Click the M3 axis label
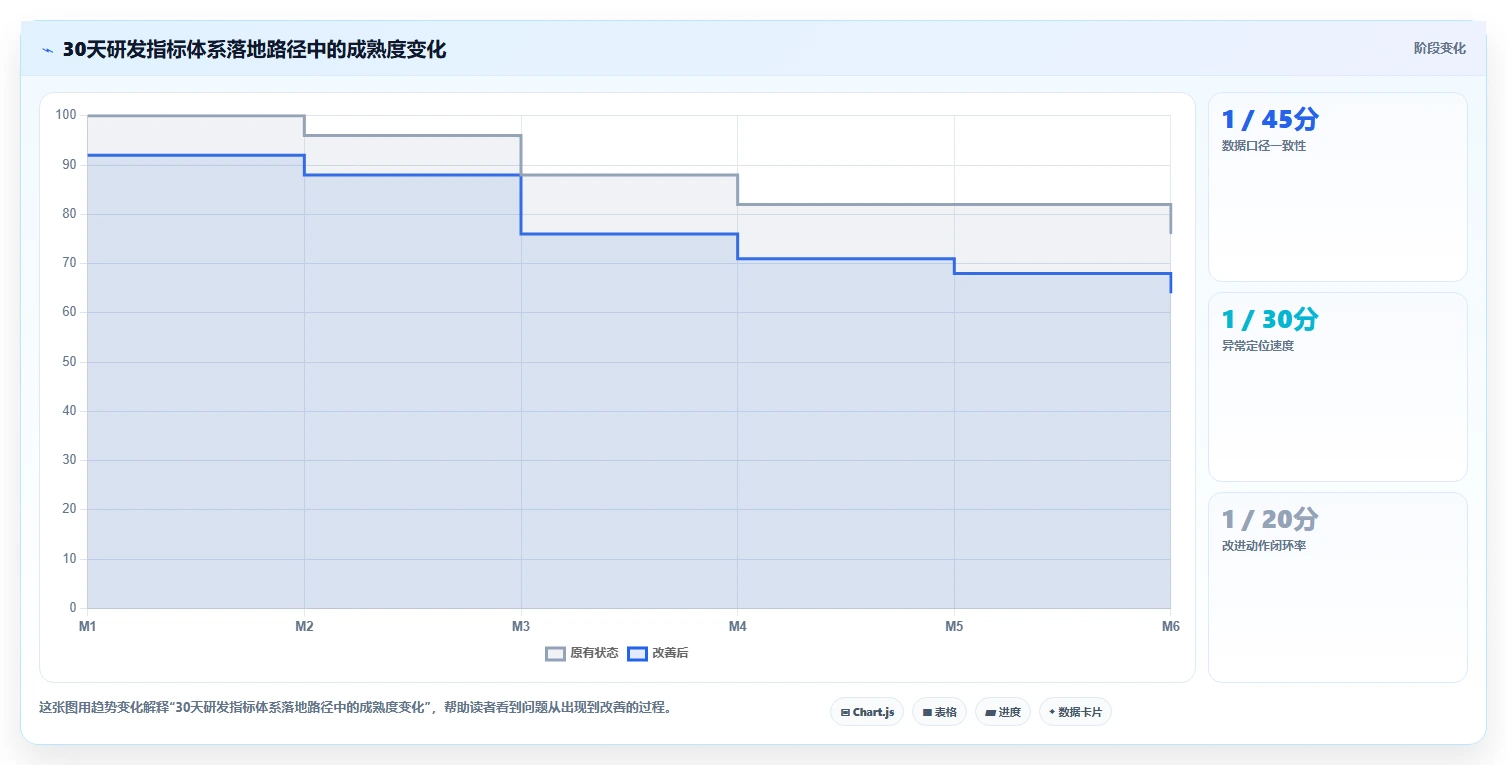This screenshot has width=1507, height=765. pyautogui.click(x=521, y=627)
